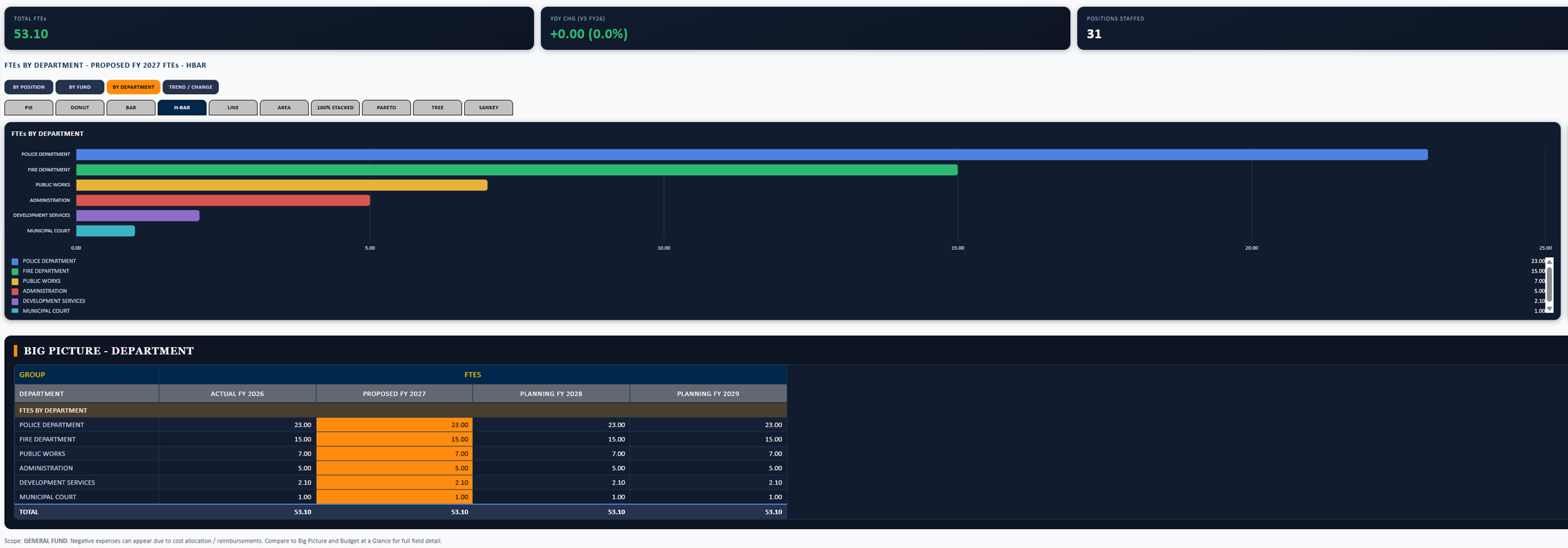Viewport: 1568px width, 548px height.
Task: Switch chart to Donut
Action: (80, 108)
